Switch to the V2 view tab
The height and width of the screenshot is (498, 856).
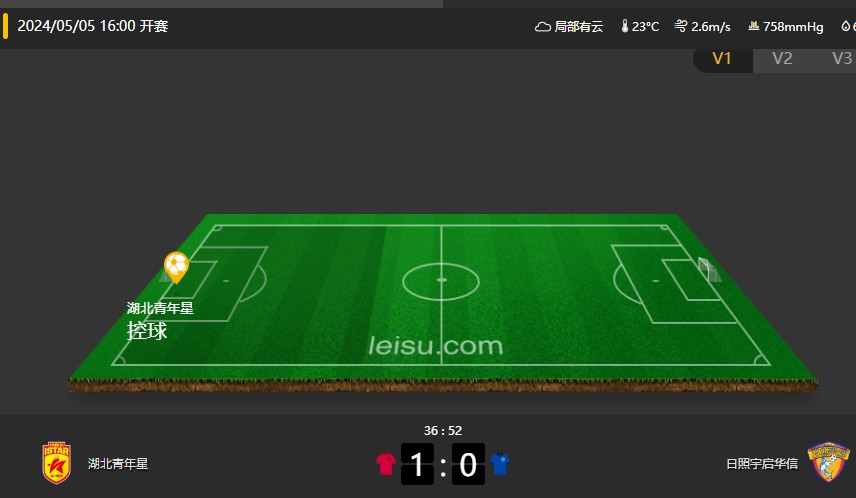[782, 58]
